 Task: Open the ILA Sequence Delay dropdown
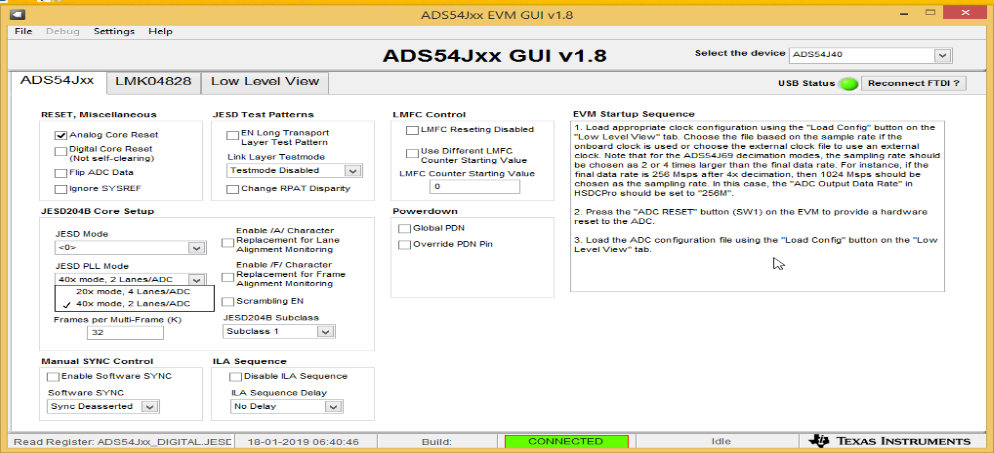(x=287, y=407)
